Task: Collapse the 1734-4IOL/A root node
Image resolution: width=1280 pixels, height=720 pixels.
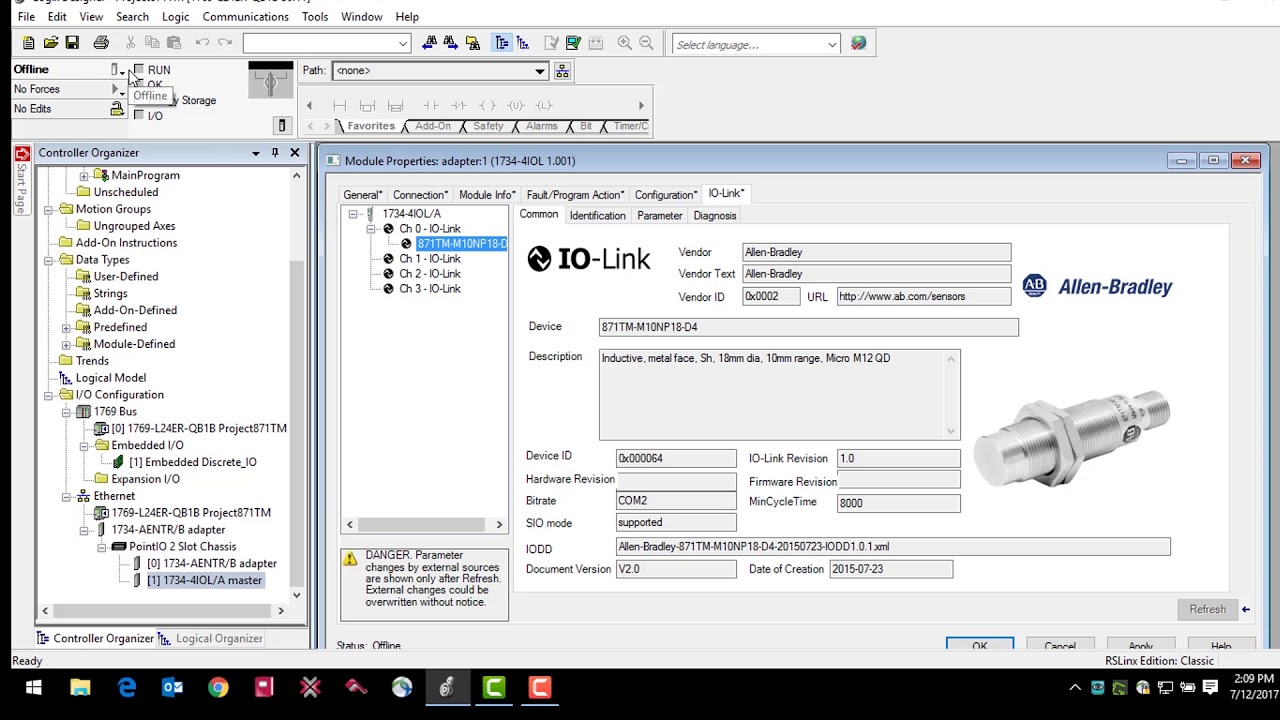Action: point(352,214)
